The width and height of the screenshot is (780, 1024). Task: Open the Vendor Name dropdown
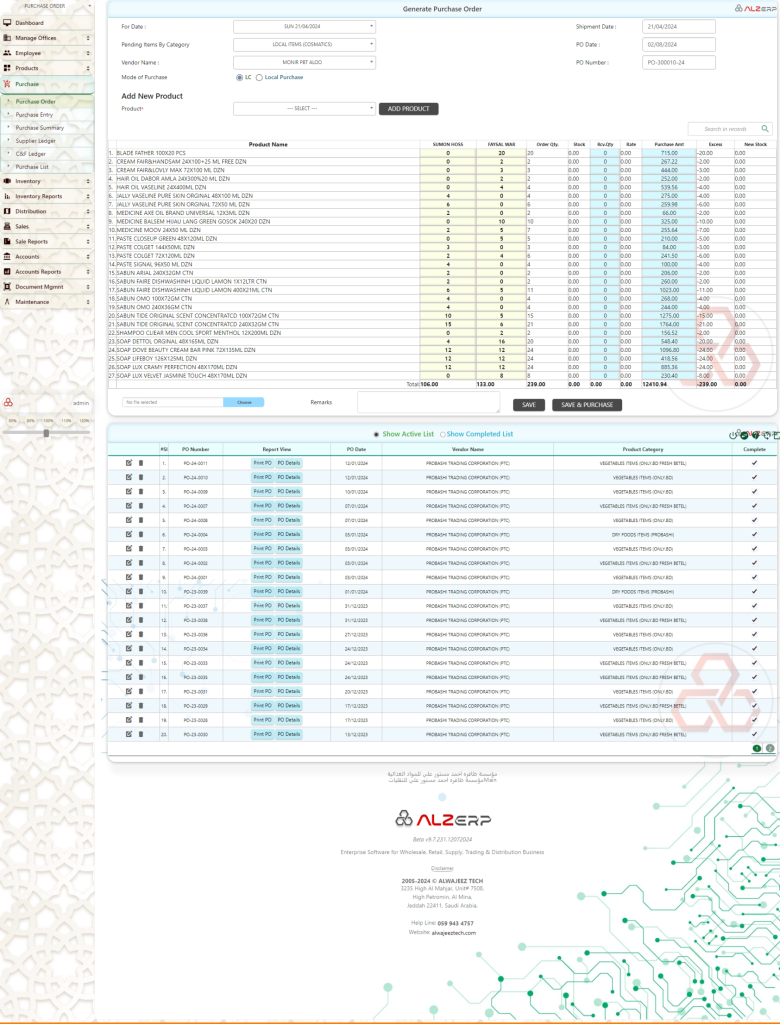coord(304,62)
